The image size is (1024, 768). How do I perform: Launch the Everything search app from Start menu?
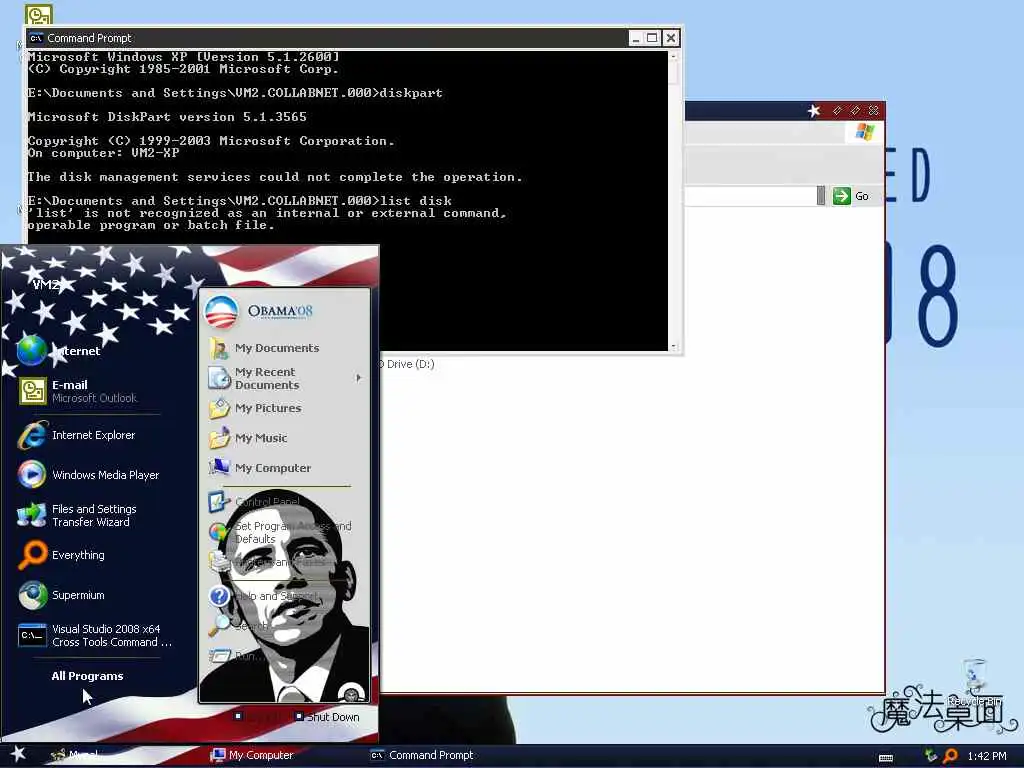point(62,555)
